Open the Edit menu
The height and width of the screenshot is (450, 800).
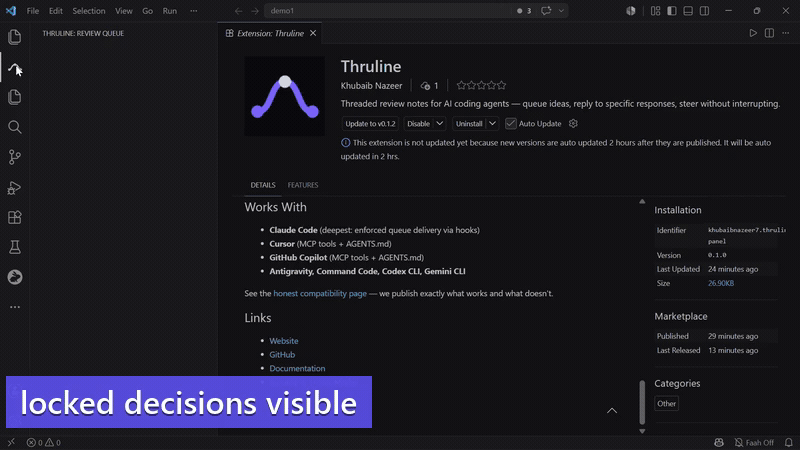pyautogui.click(x=56, y=11)
